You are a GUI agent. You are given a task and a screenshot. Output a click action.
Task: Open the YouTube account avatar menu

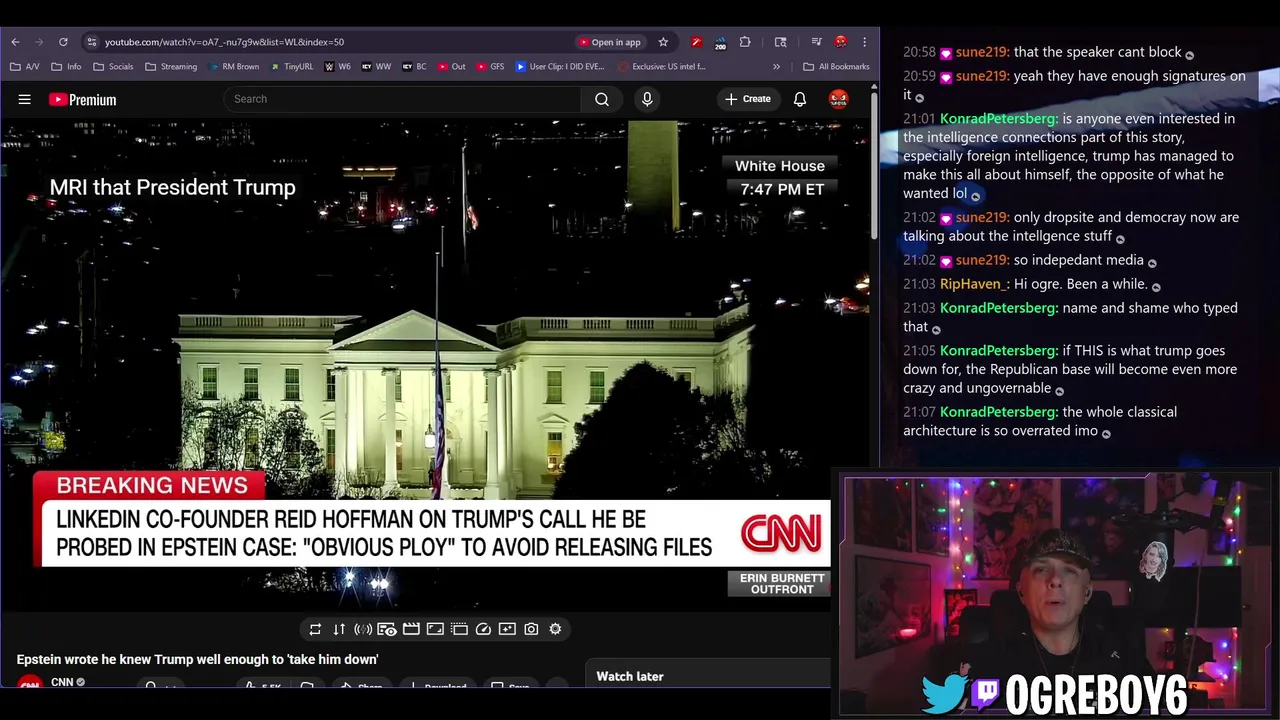(x=838, y=99)
